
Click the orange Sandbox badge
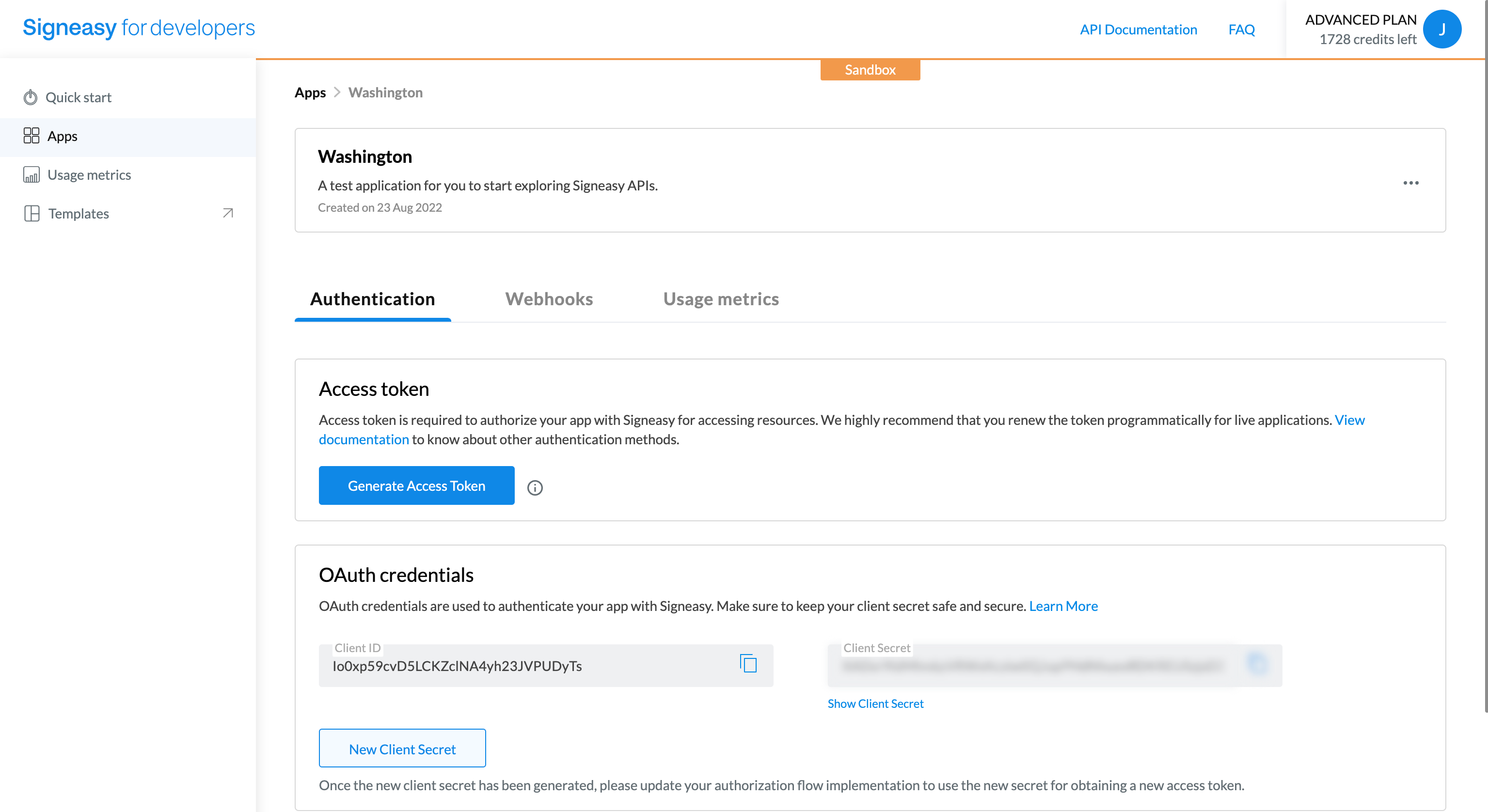tap(870, 70)
